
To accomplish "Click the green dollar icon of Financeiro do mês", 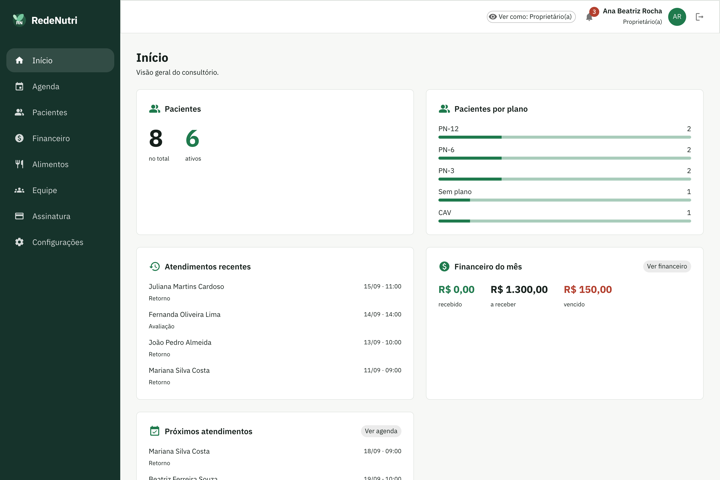I will tap(444, 266).
